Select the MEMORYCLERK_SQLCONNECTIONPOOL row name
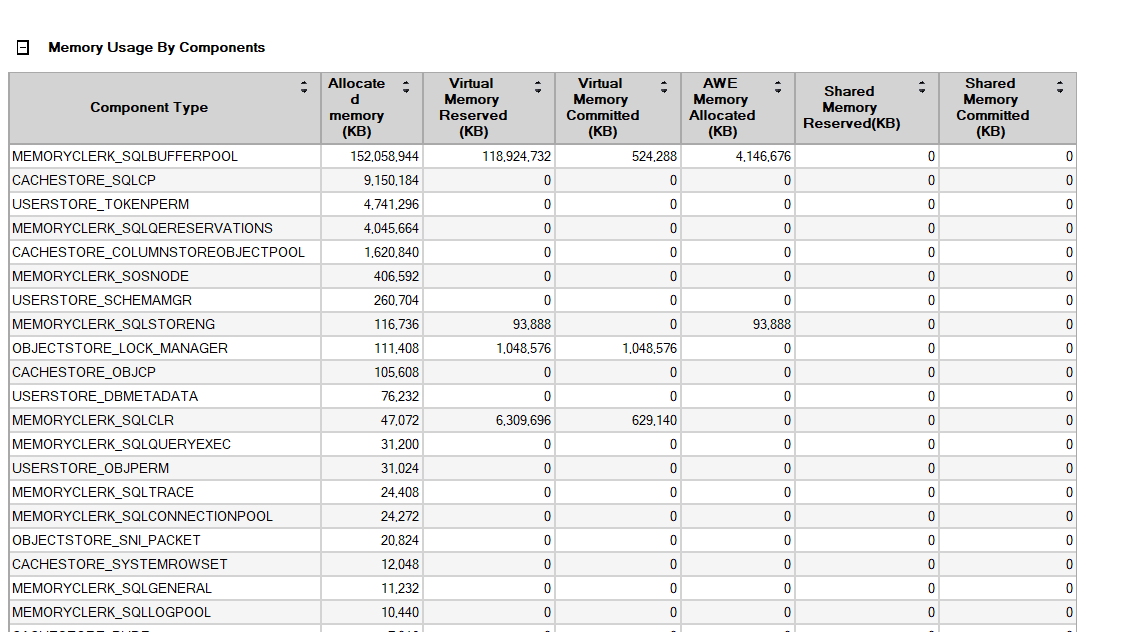1121x632 pixels. pos(142,516)
